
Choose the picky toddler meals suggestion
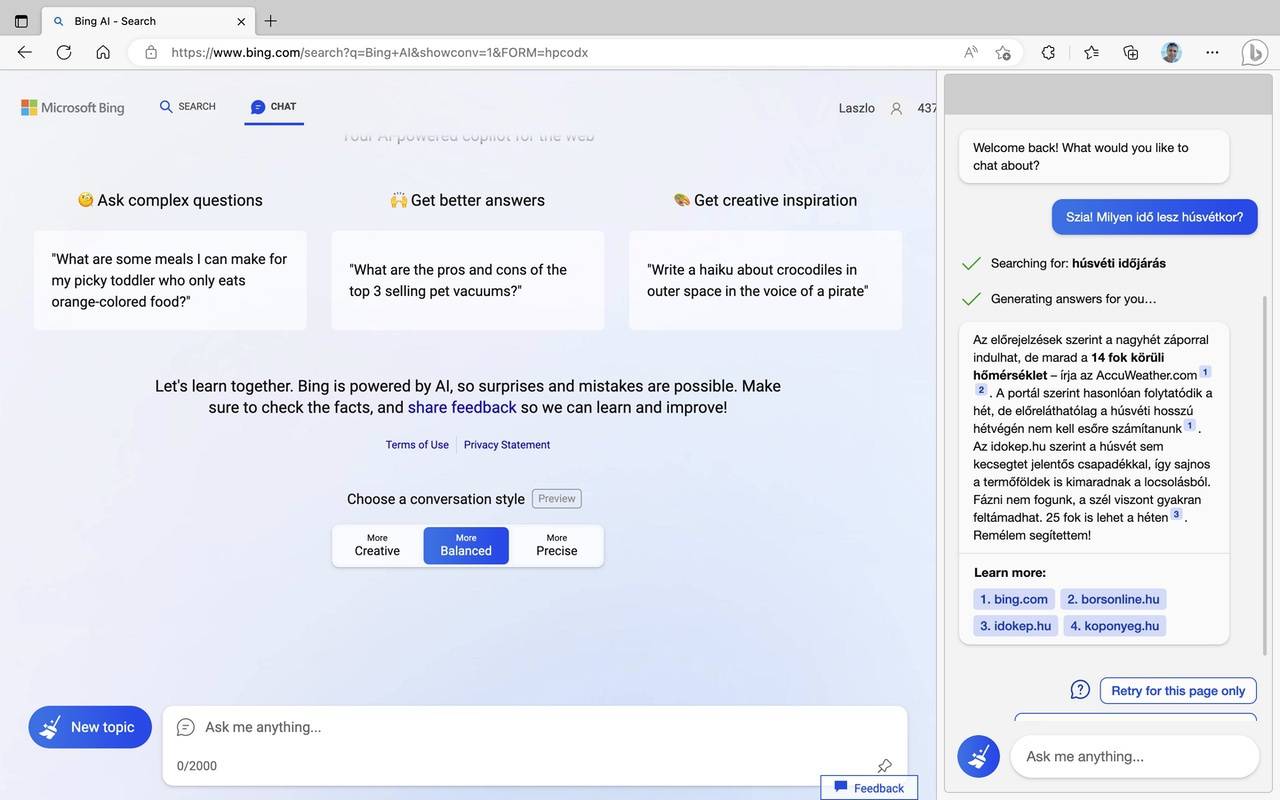click(x=170, y=280)
